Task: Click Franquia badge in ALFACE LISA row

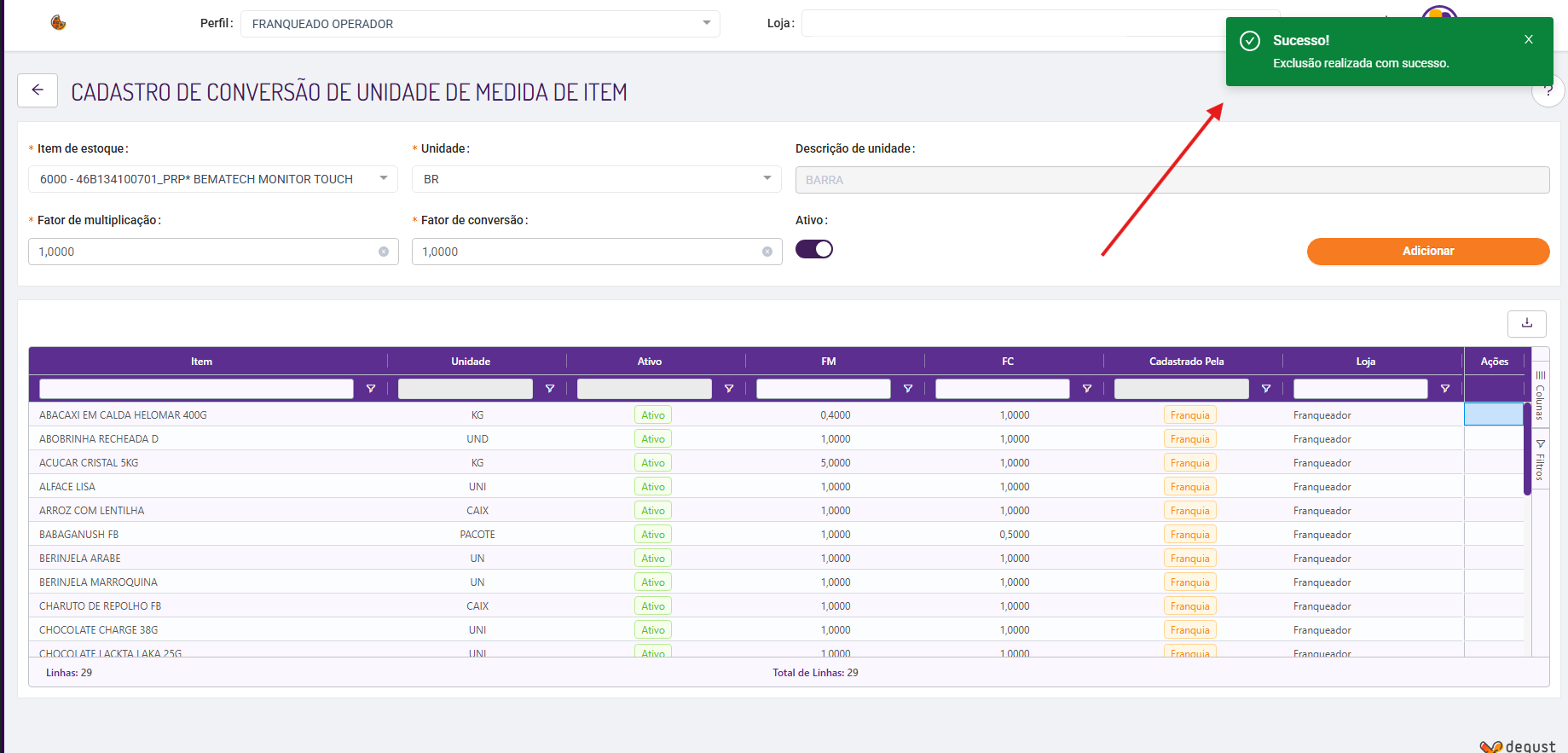Action: point(1190,487)
